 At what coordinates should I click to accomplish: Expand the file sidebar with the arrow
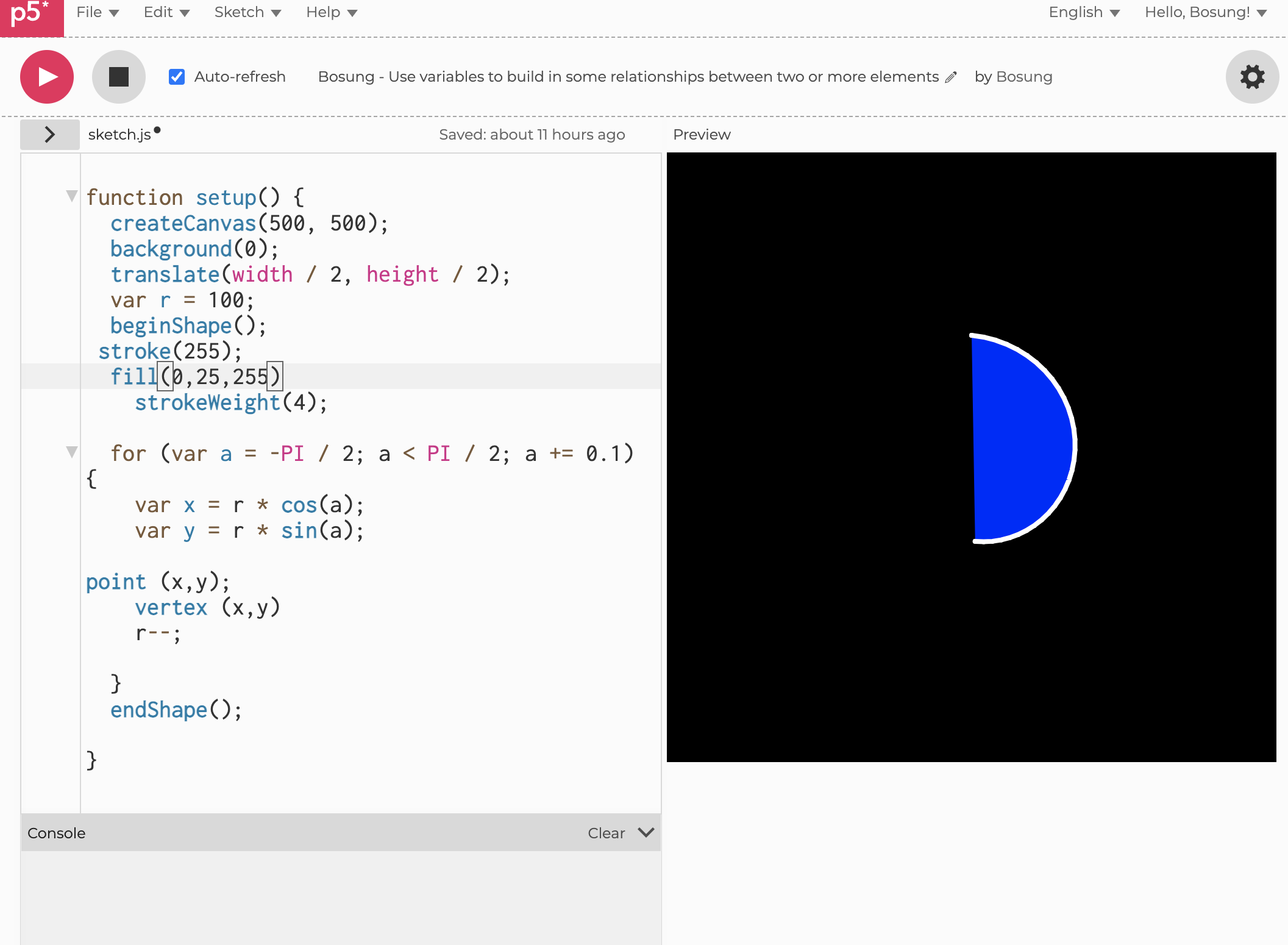50,135
